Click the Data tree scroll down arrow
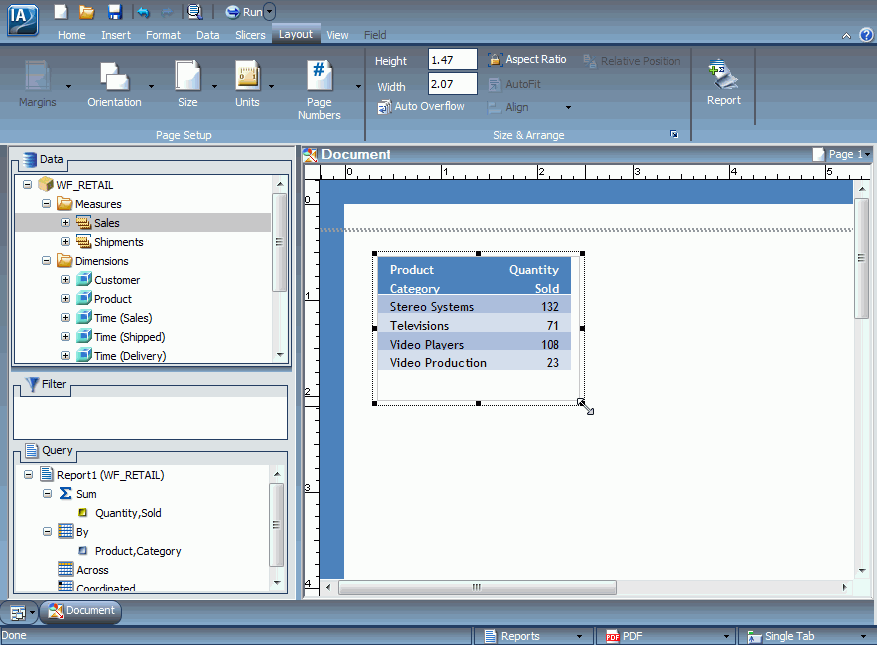Image resolution: width=877 pixels, height=645 pixels. 280,355
